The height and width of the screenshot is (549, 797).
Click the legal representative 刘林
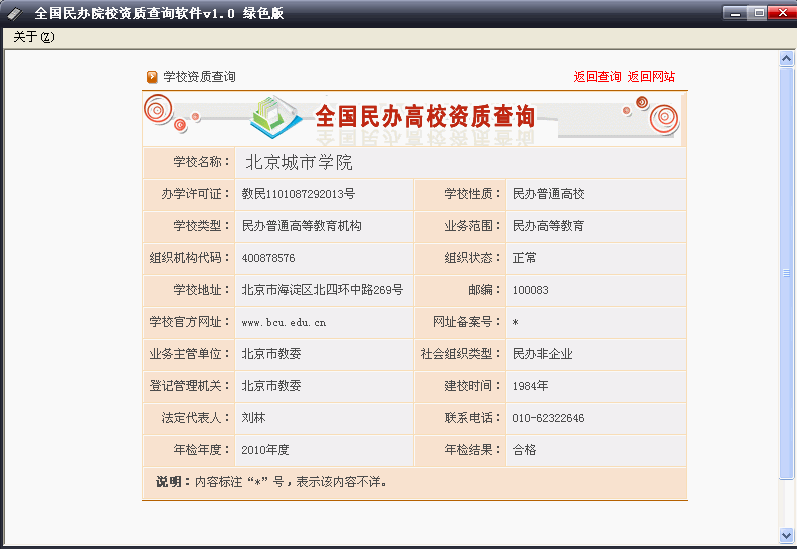tap(253, 418)
